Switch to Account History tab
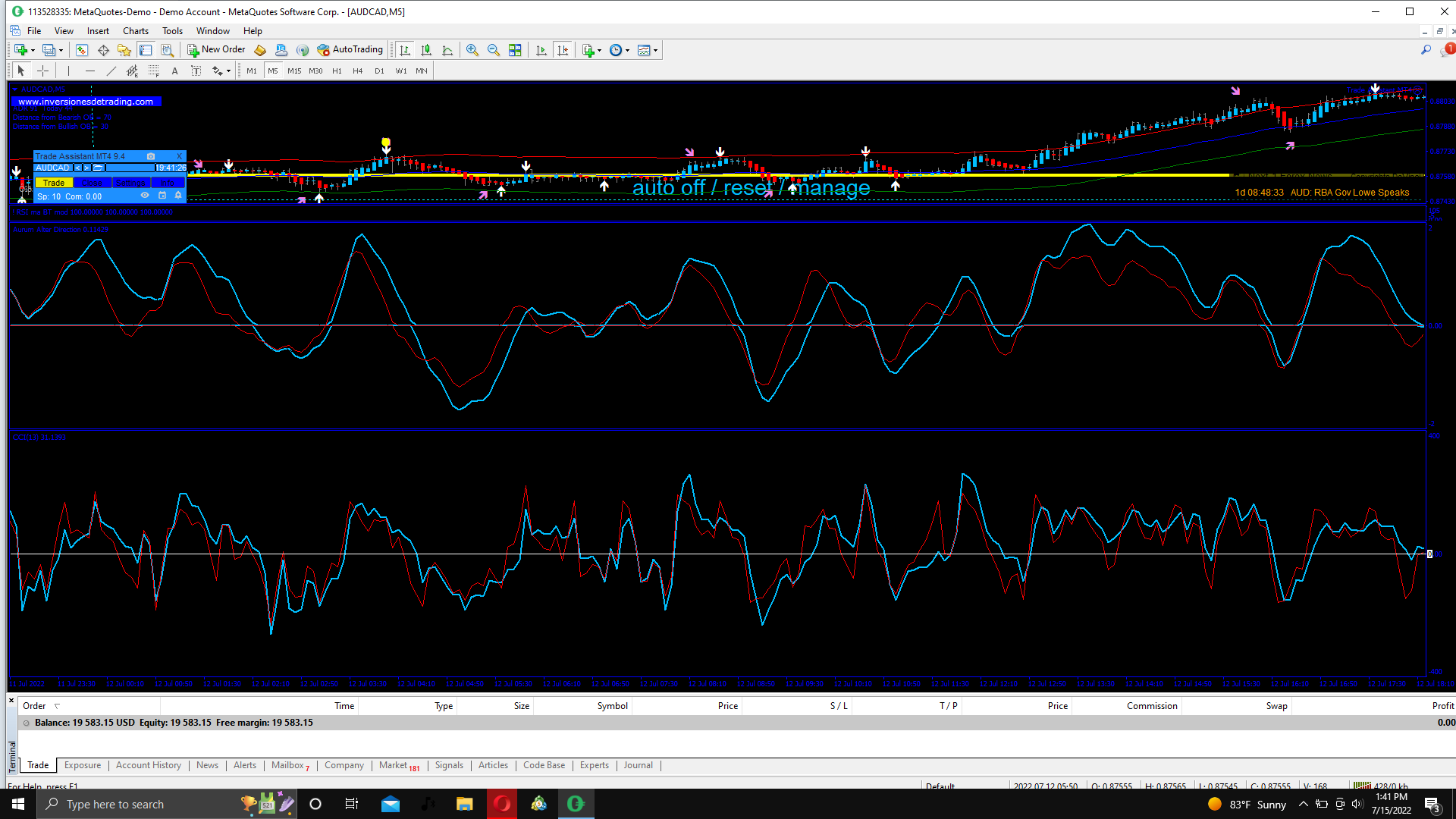This screenshot has width=1456, height=819. 148,765
